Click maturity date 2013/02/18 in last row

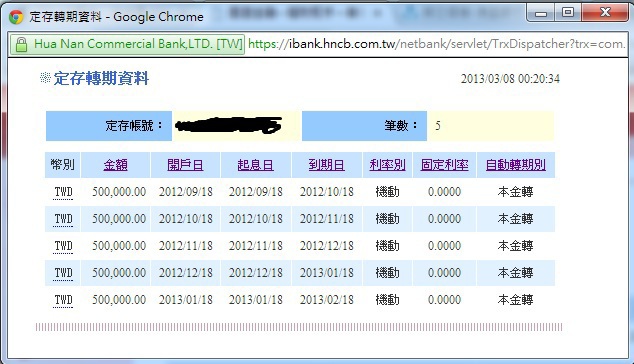click(327, 300)
